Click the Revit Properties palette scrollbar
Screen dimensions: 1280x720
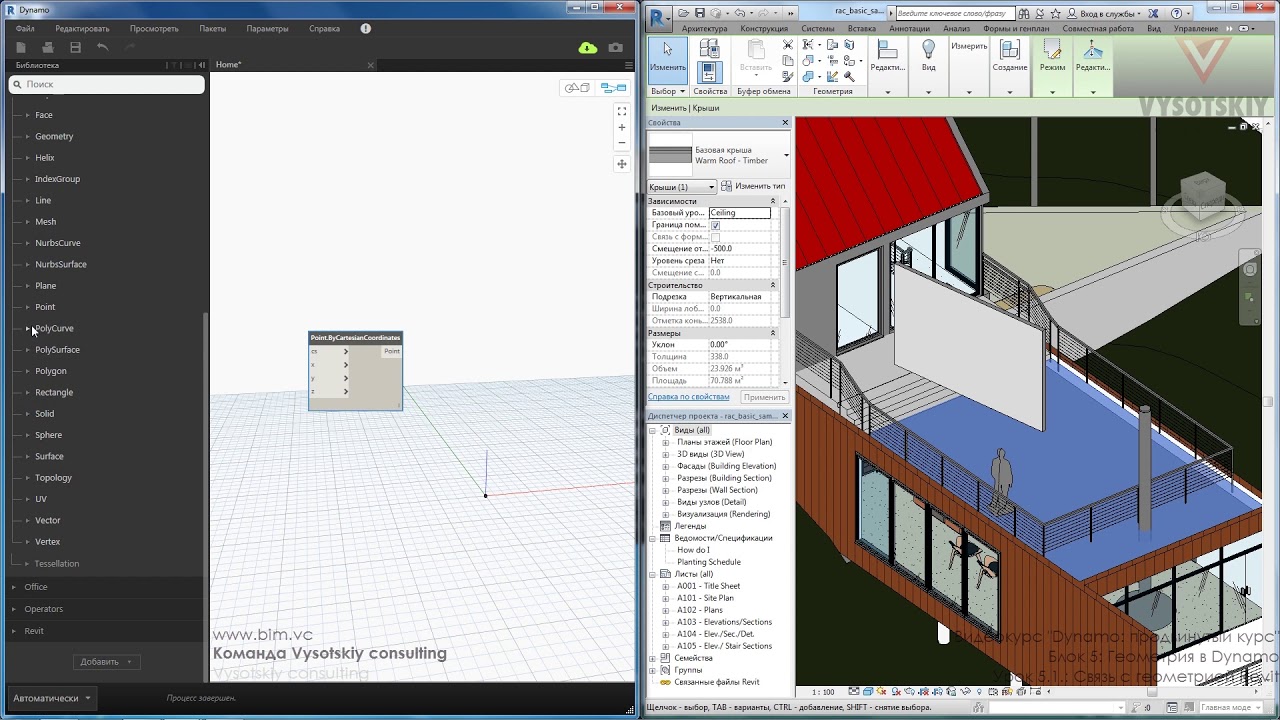click(785, 260)
